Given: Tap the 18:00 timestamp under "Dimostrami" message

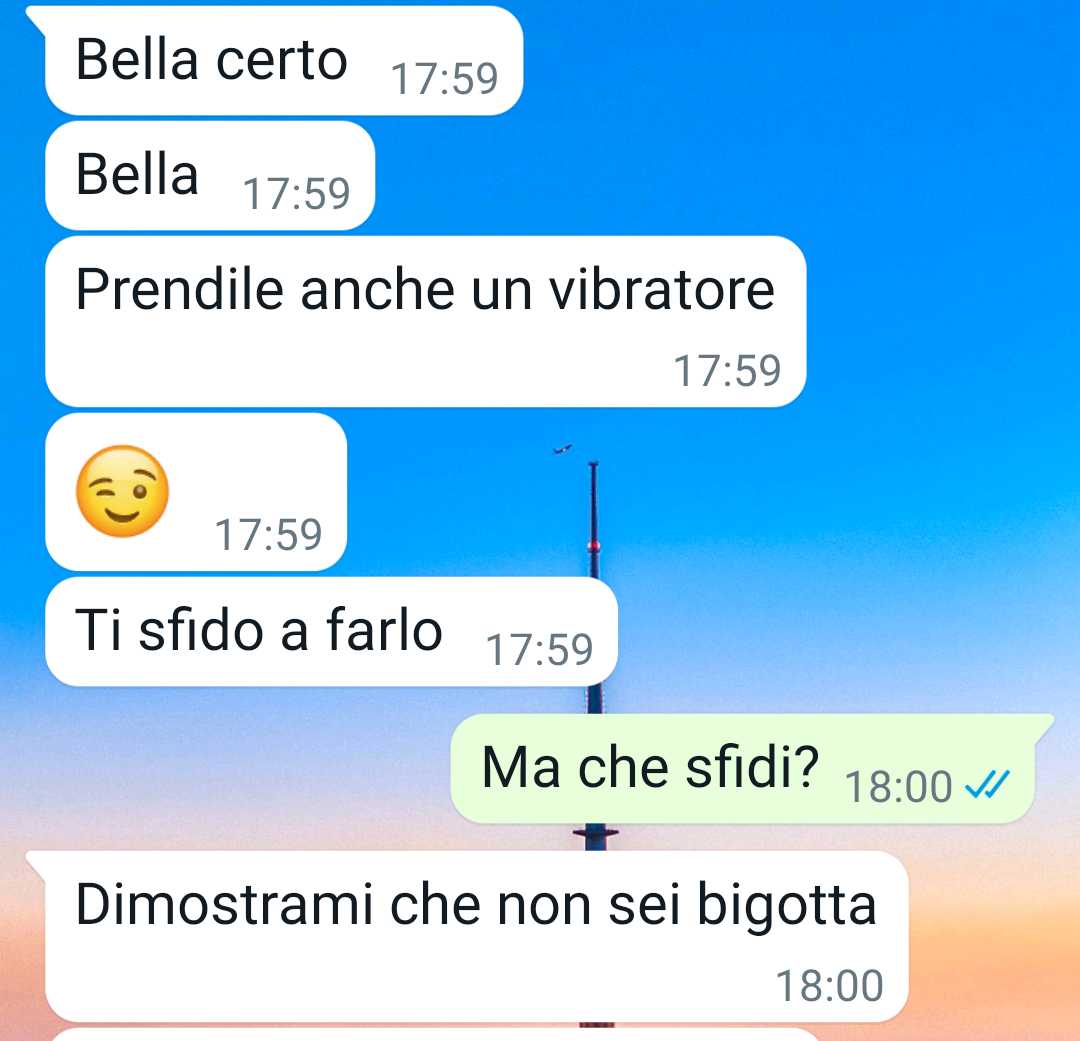Looking at the screenshot, I should (x=829, y=986).
